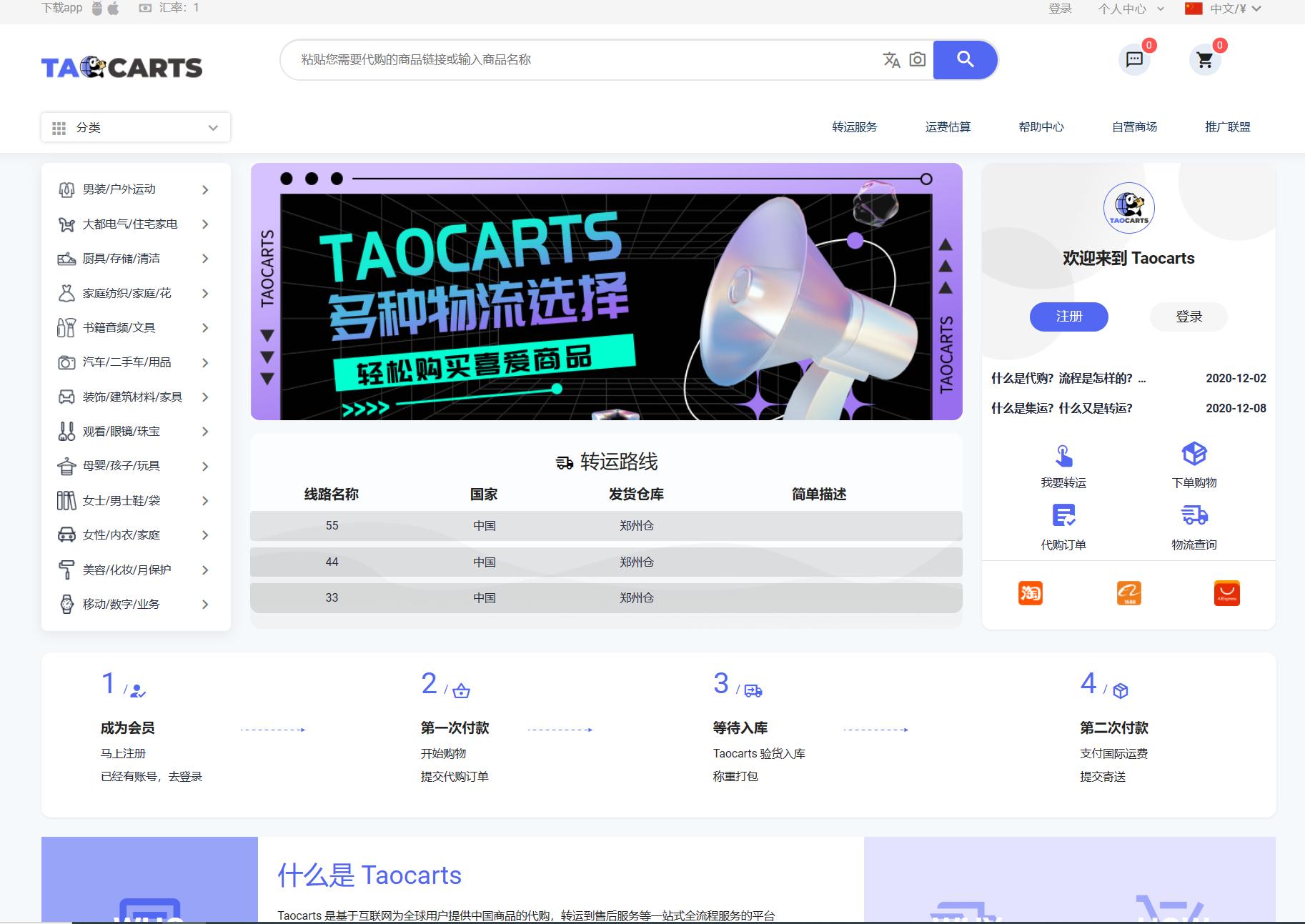Expand the 分类 category selector
This screenshot has height=924, width=1305.
[x=136, y=127]
